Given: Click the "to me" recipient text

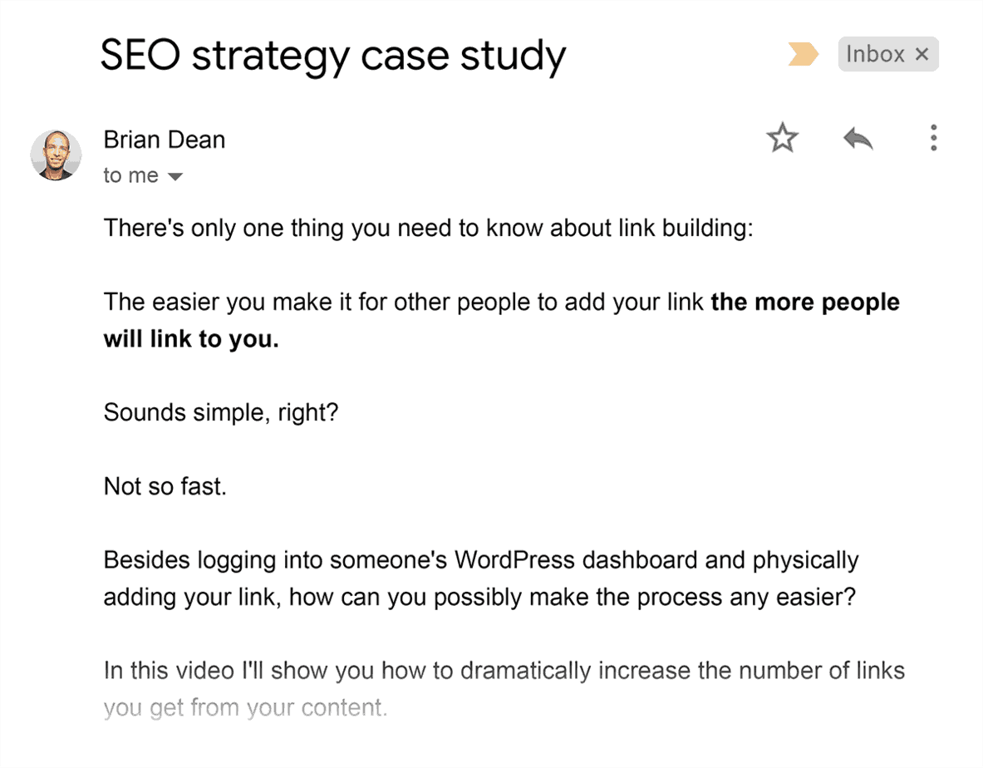Looking at the screenshot, I should 130,176.
